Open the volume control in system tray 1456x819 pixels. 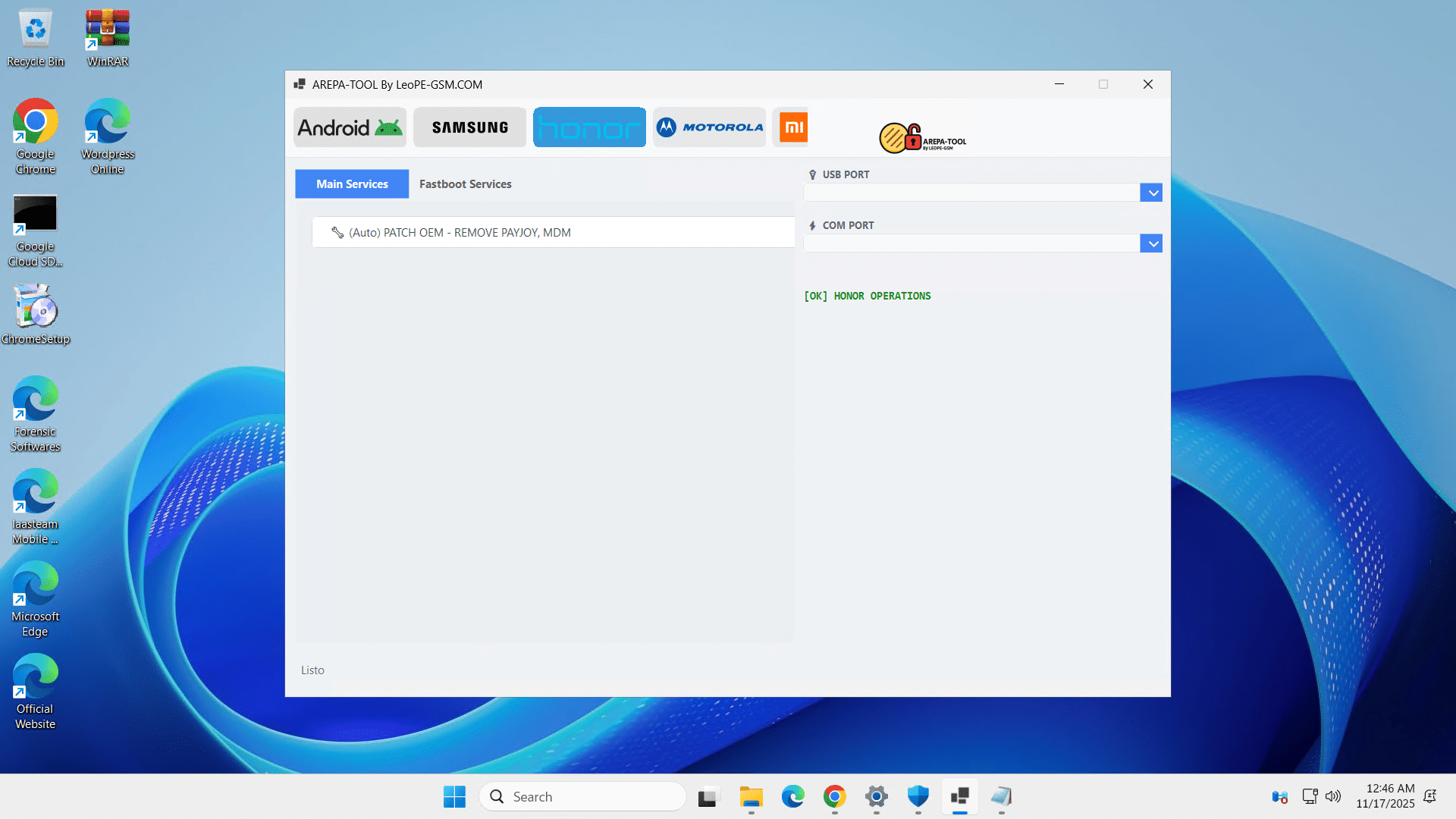[1332, 796]
